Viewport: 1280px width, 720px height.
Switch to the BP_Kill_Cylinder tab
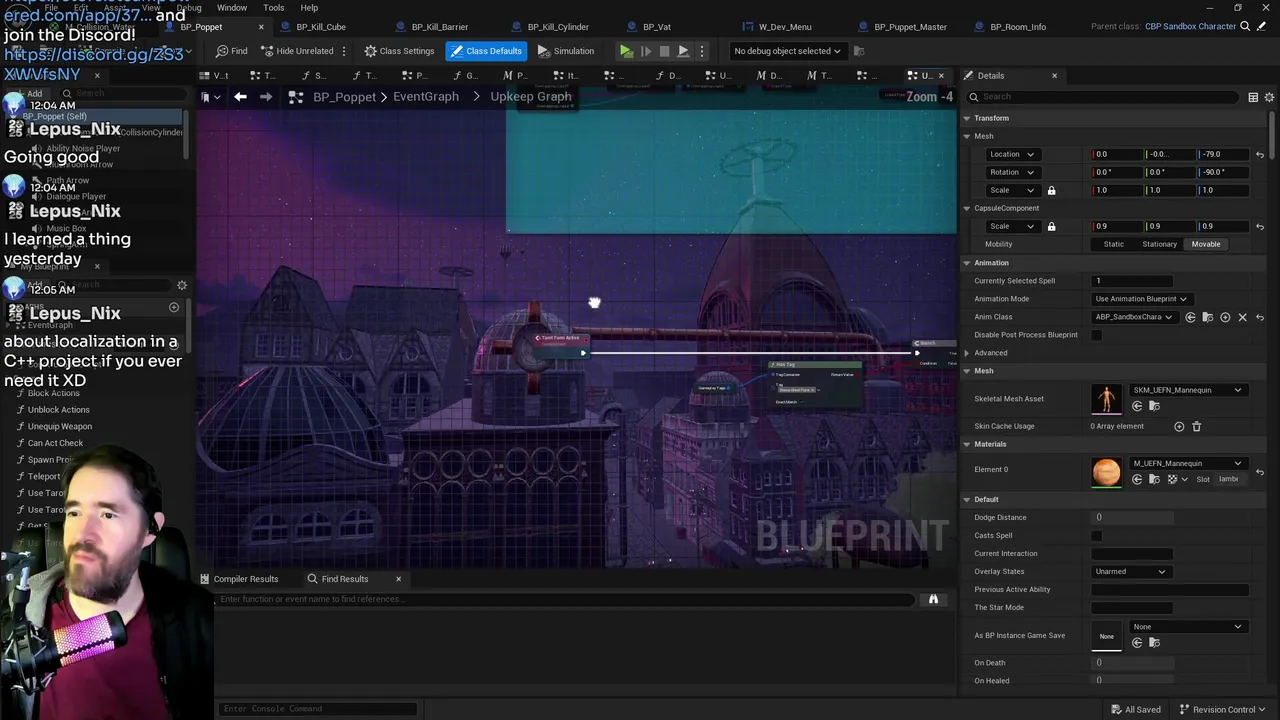(558, 27)
